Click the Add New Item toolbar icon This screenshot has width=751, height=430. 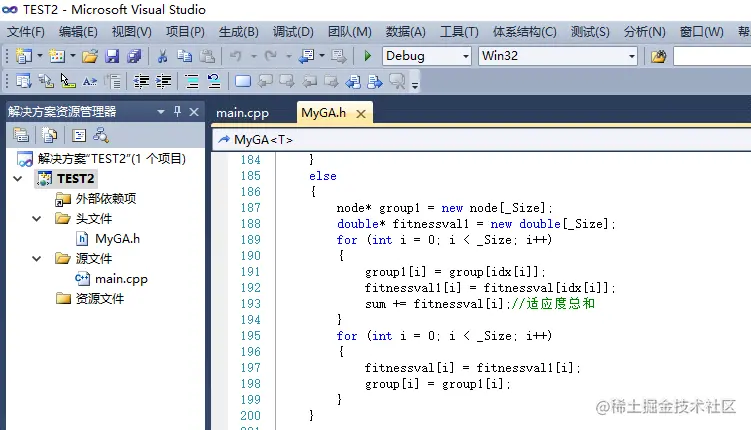click(57, 57)
